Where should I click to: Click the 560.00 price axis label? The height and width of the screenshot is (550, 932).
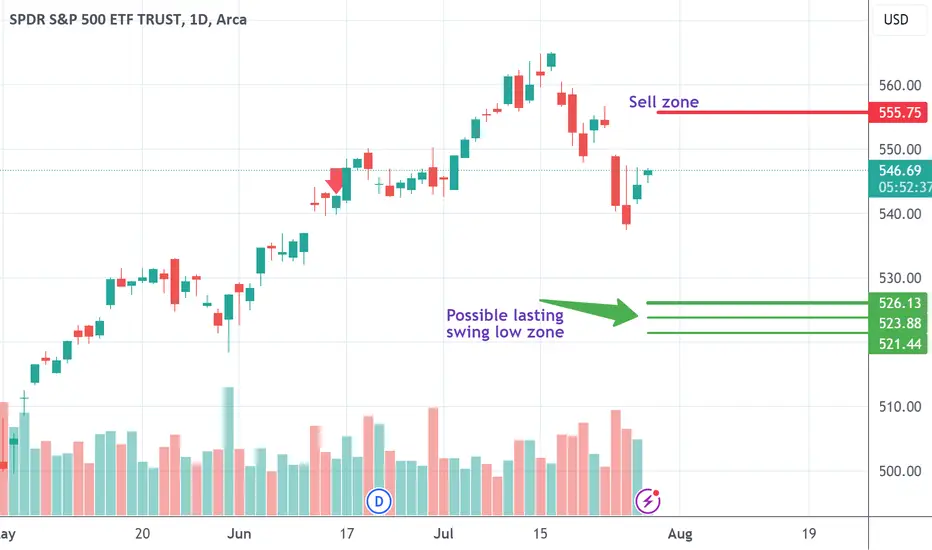pos(900,86)
